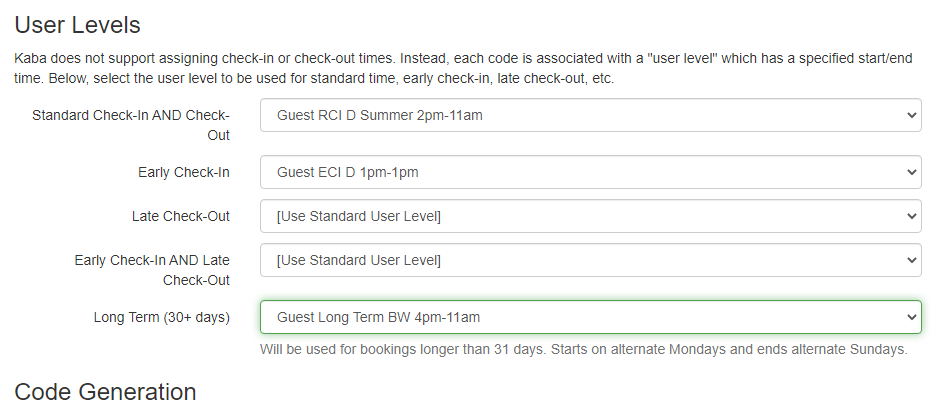Click the help text below Long Term dropdown
This screenshot has width=946, height=402.
click(x=583, y=350)
